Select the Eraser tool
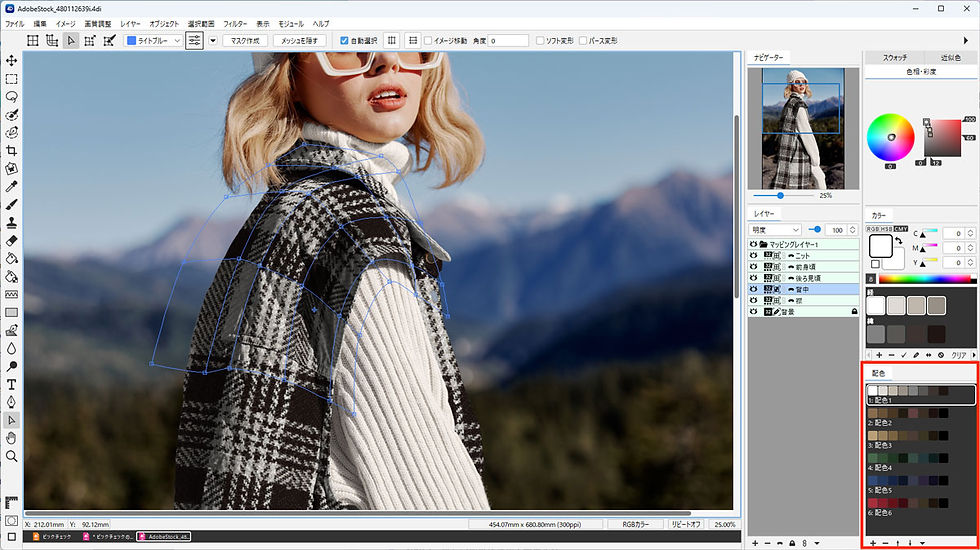 coord(11,241)
